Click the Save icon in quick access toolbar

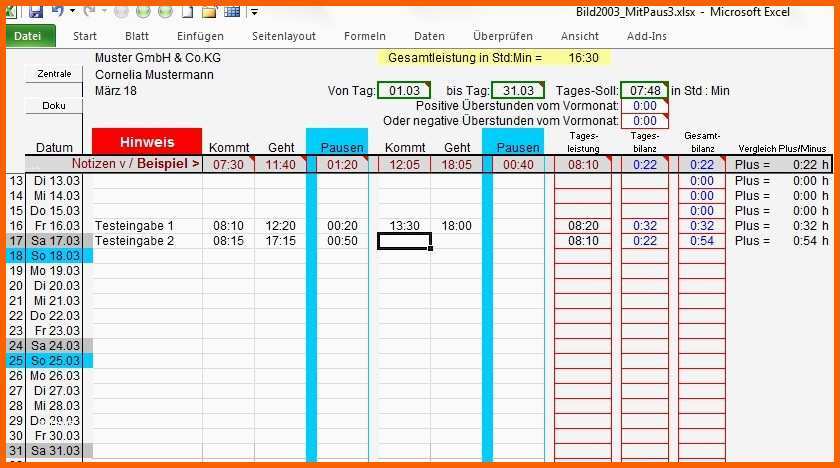click(x=36, y=12)
